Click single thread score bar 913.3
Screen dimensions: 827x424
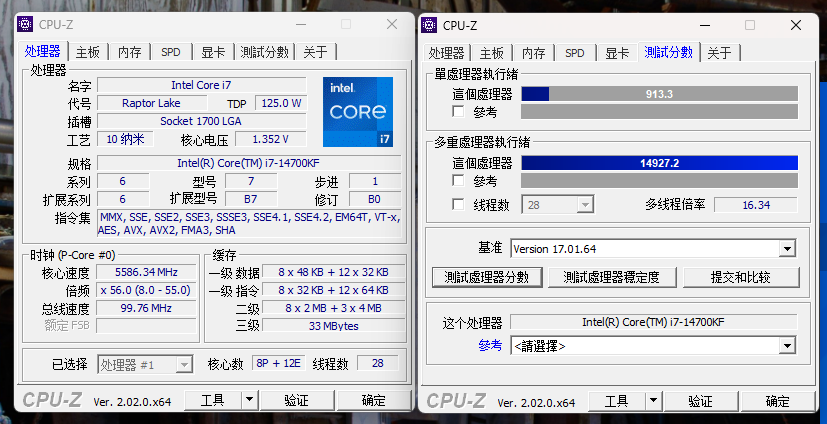pos(659,94)
